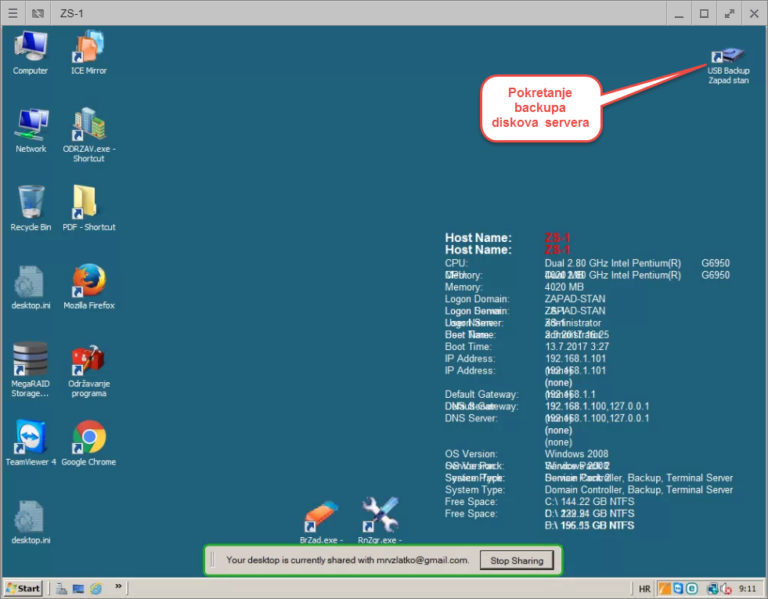The image size is (768, 599).
Task: Expand the Quick Launch overflow chevron
Action: tap(120, 586)
